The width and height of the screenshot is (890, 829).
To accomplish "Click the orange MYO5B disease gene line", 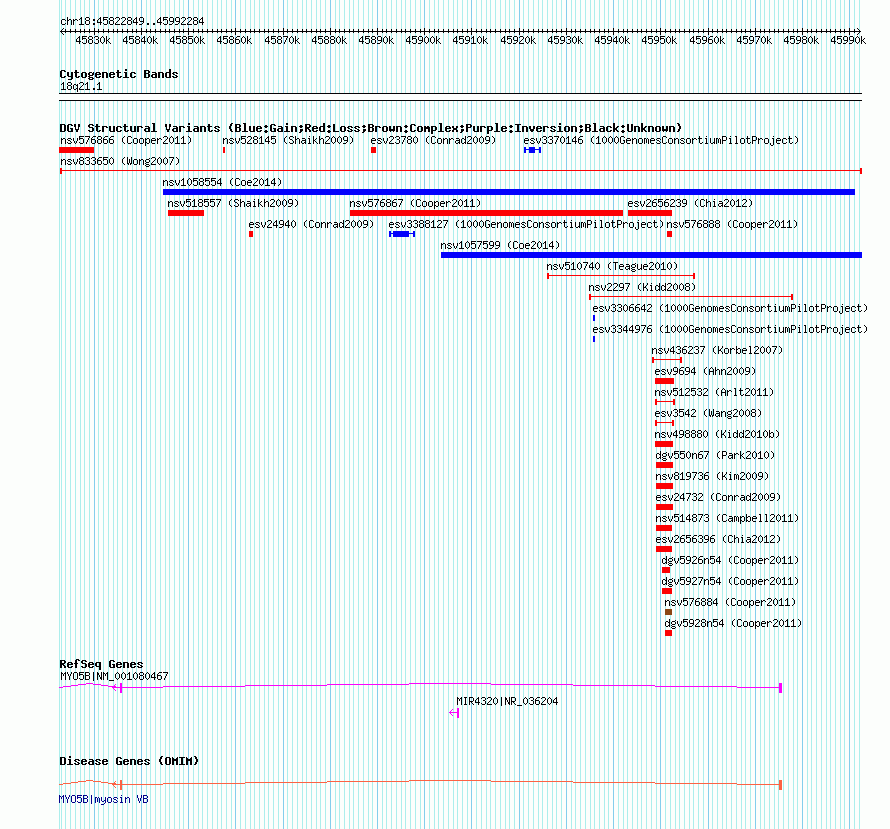I will (420, 783).
